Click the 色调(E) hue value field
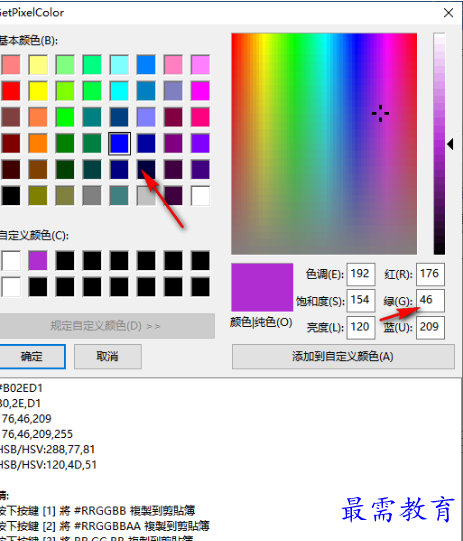 click(361, 274)
